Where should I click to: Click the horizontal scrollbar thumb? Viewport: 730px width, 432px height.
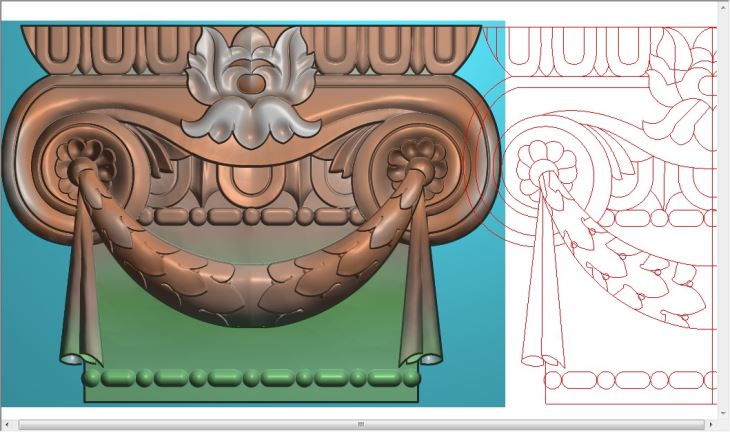[360, 424]
